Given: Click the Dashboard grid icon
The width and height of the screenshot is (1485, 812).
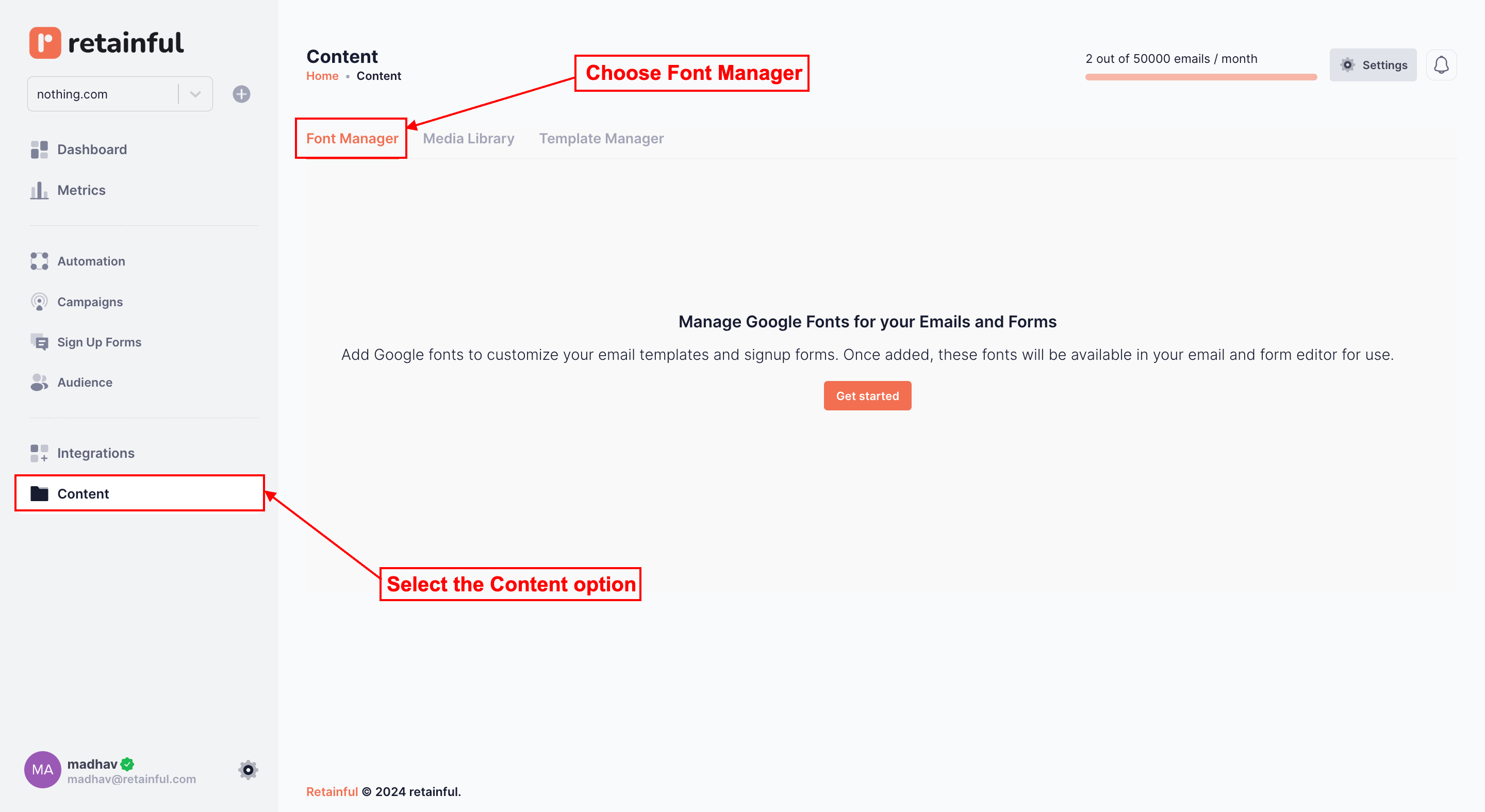Looking at the screenshot, I should click(x=39, y=150).
